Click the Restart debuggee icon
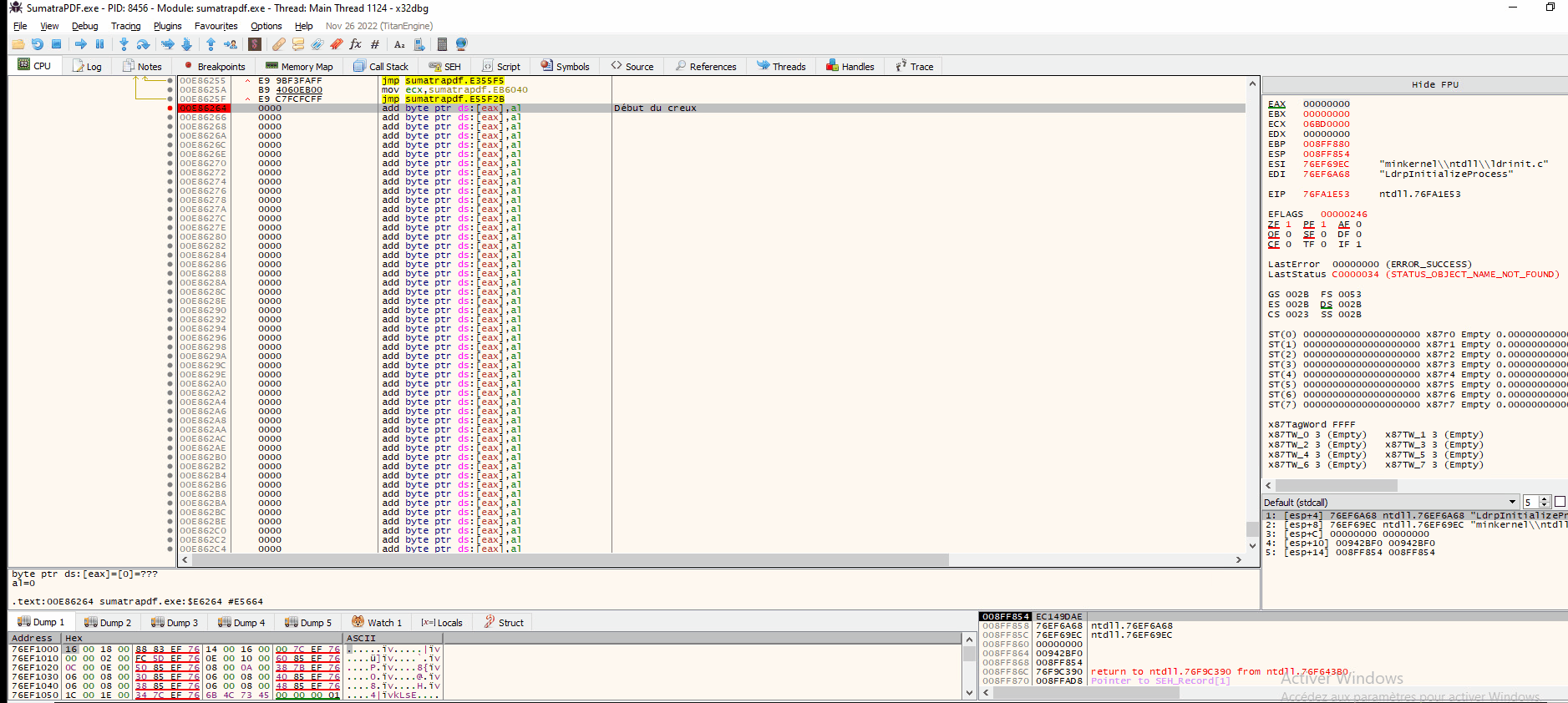Screen dimensions: 1568x703 [x=38, y=44]
